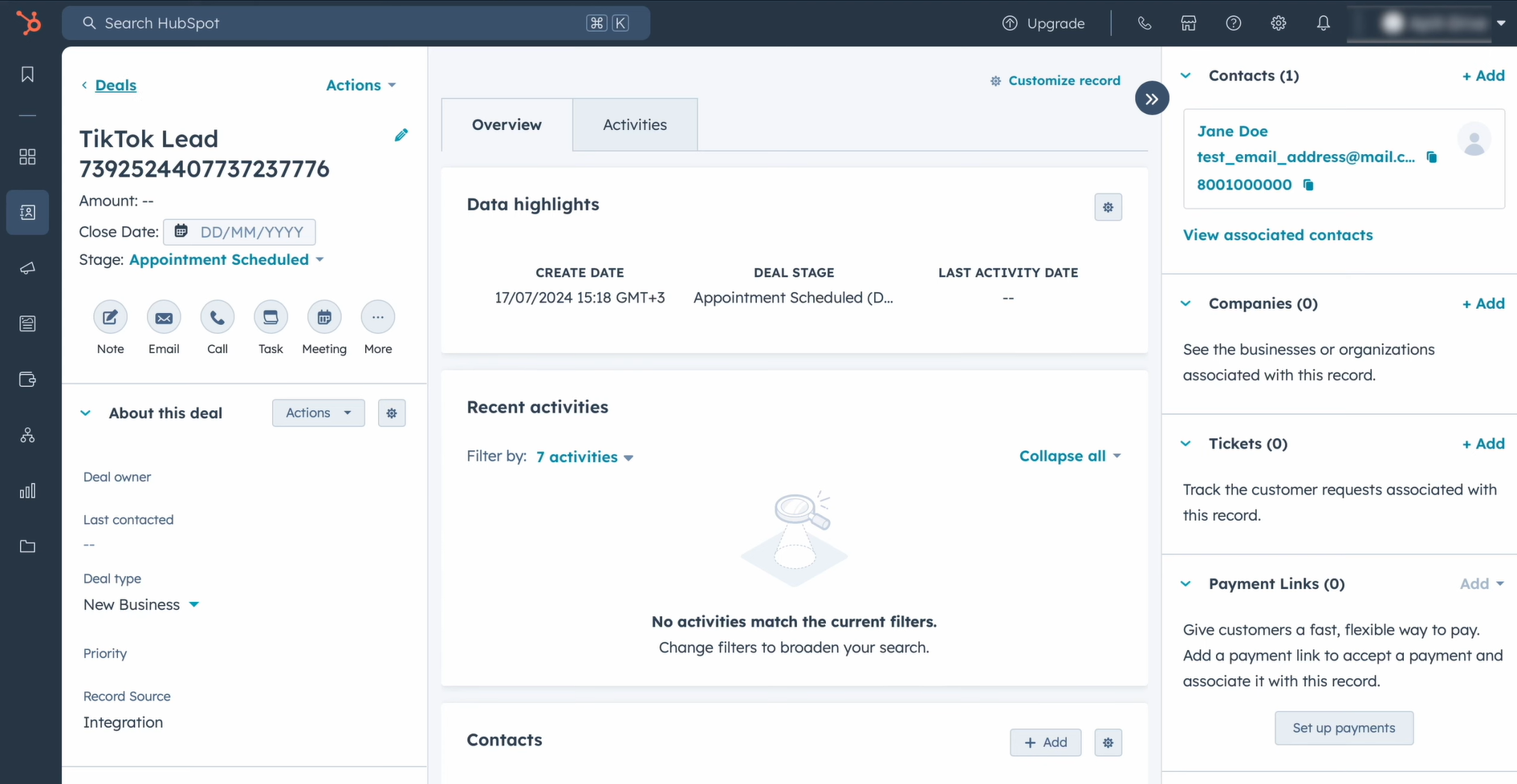Click the Priority field
Image resolution: width=1517 pixels, height=784 pixels.
coord(105,653)
